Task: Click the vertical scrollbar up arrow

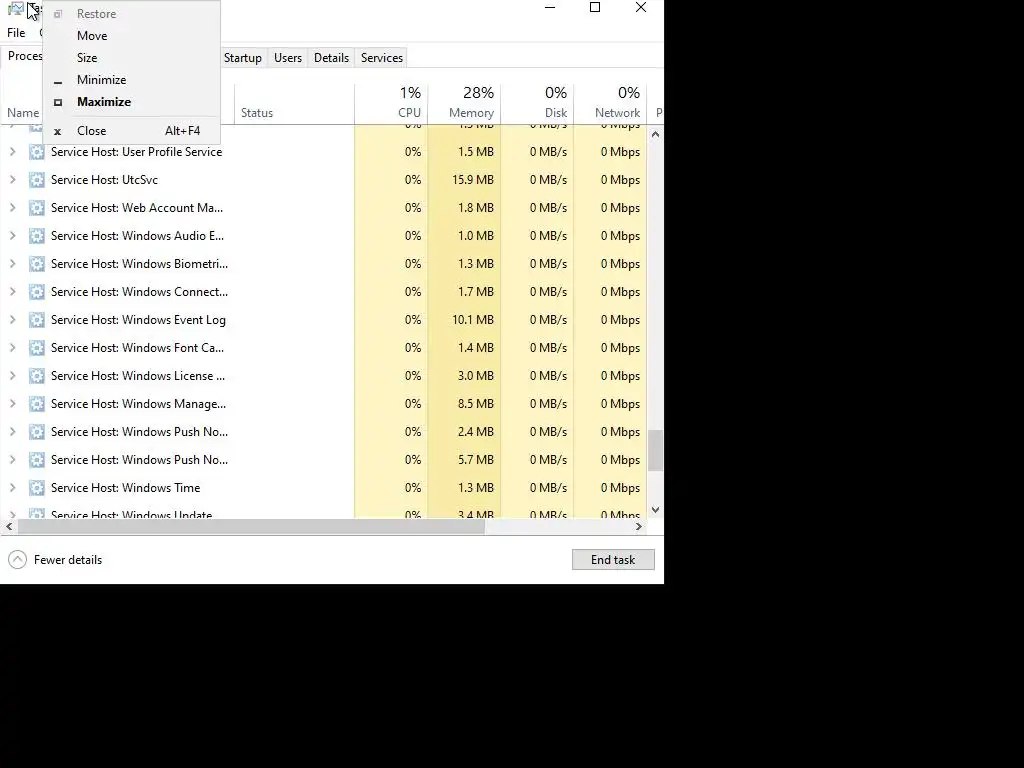Action: point(656,135)
